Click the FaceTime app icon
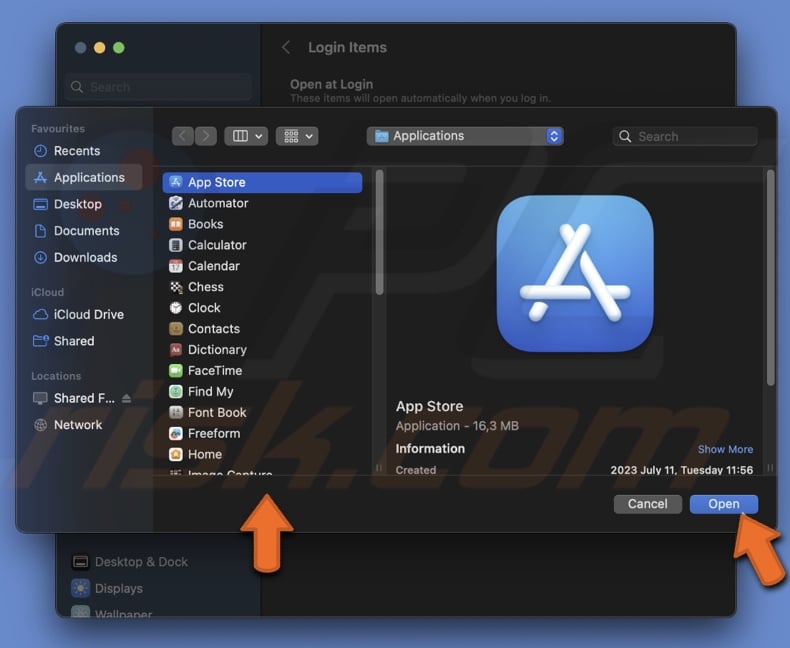 pos(175,370)
